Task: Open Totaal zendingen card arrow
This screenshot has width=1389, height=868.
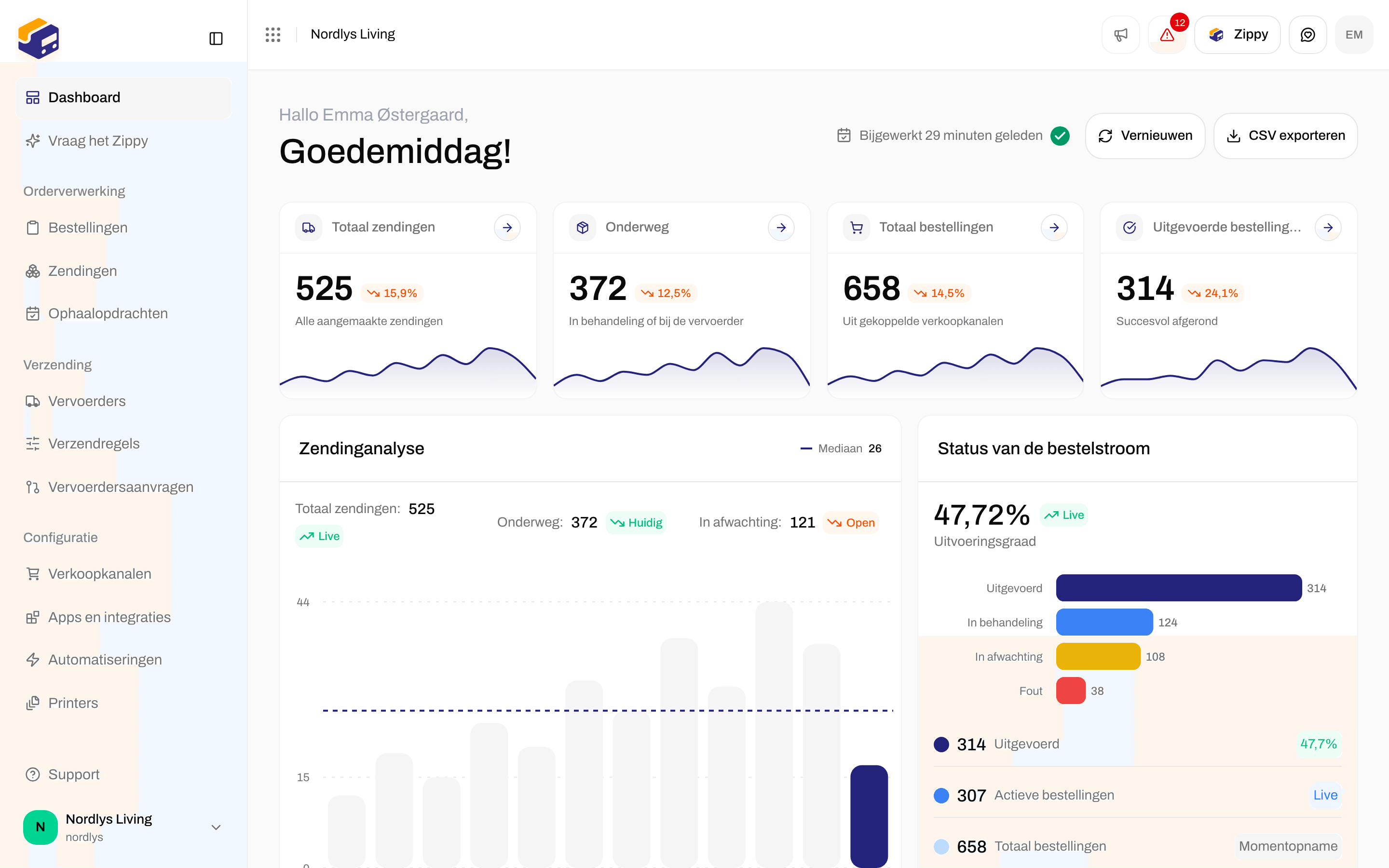Action: [507, 227]
